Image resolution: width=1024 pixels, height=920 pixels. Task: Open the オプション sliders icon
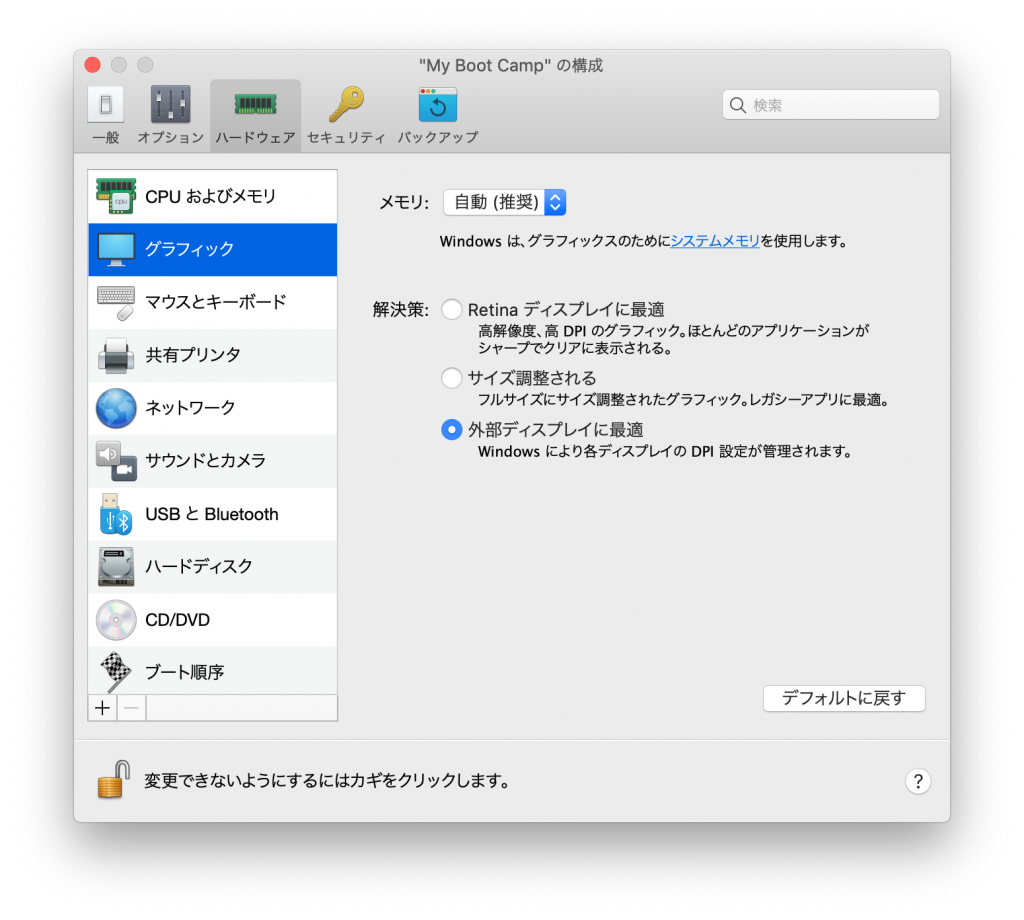[170, 104]
